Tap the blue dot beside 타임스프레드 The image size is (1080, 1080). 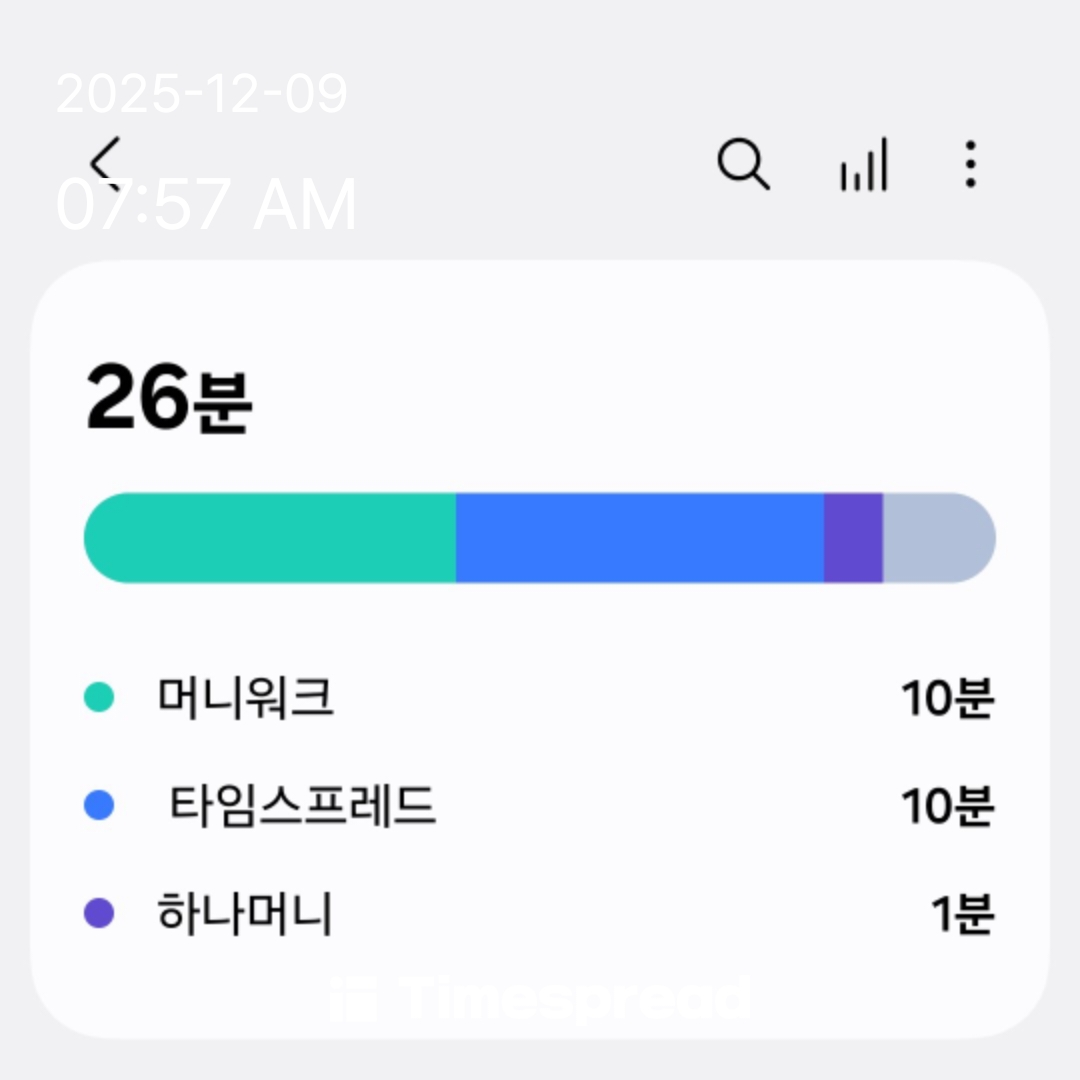(99, 805)
